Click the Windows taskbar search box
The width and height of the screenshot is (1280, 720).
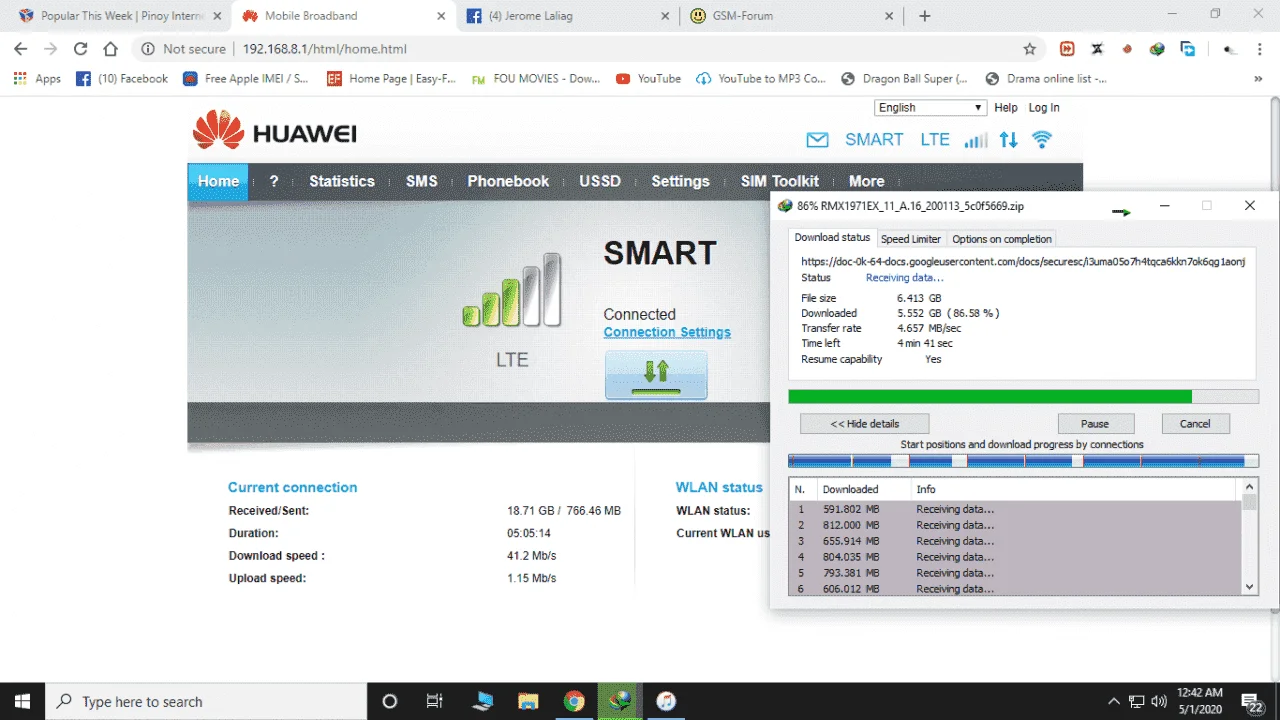pyautogui.click(x=206, y=701)
